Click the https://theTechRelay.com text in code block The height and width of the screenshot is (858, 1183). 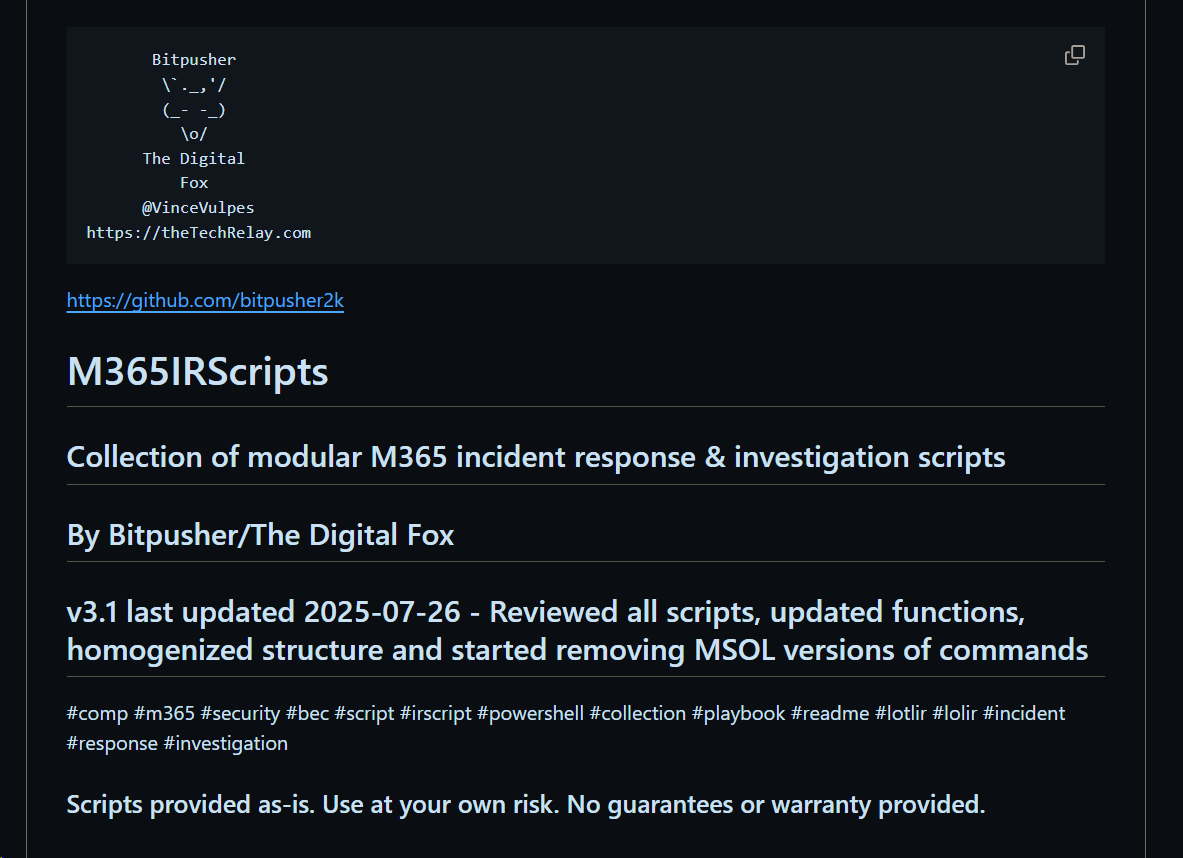198,233
